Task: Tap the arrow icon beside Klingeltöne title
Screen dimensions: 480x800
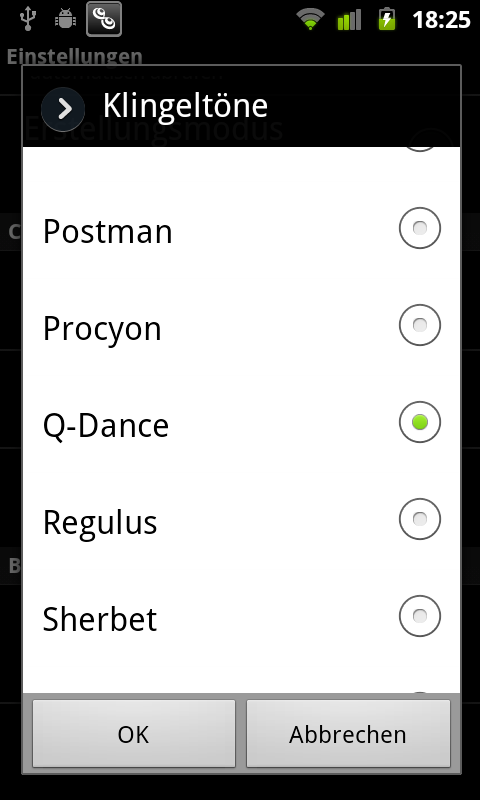Action: (x=63, y=109)
